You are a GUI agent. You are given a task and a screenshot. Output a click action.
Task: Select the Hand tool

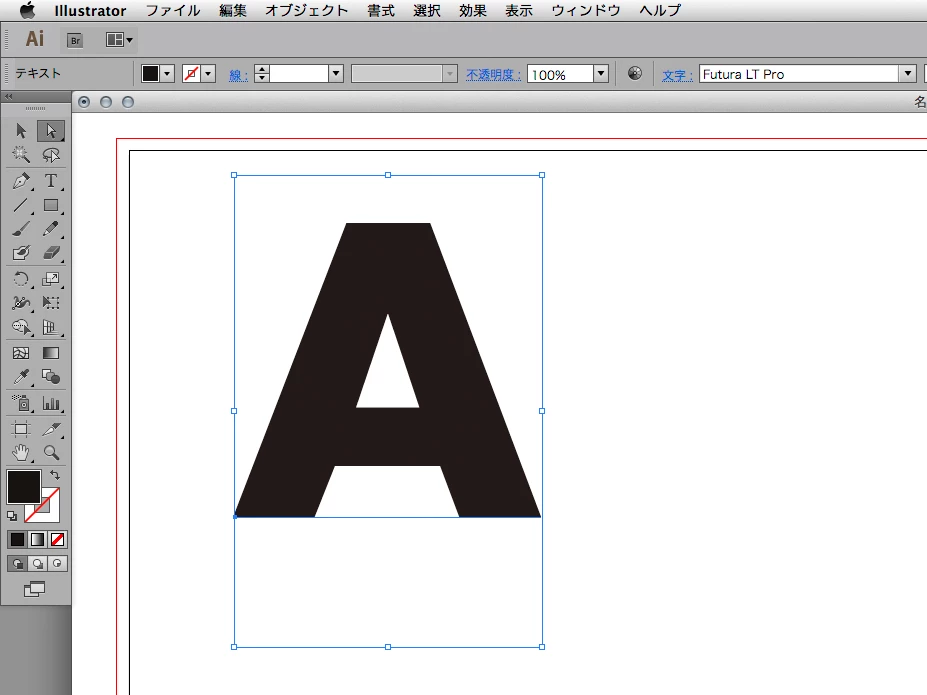pos(21,453)
